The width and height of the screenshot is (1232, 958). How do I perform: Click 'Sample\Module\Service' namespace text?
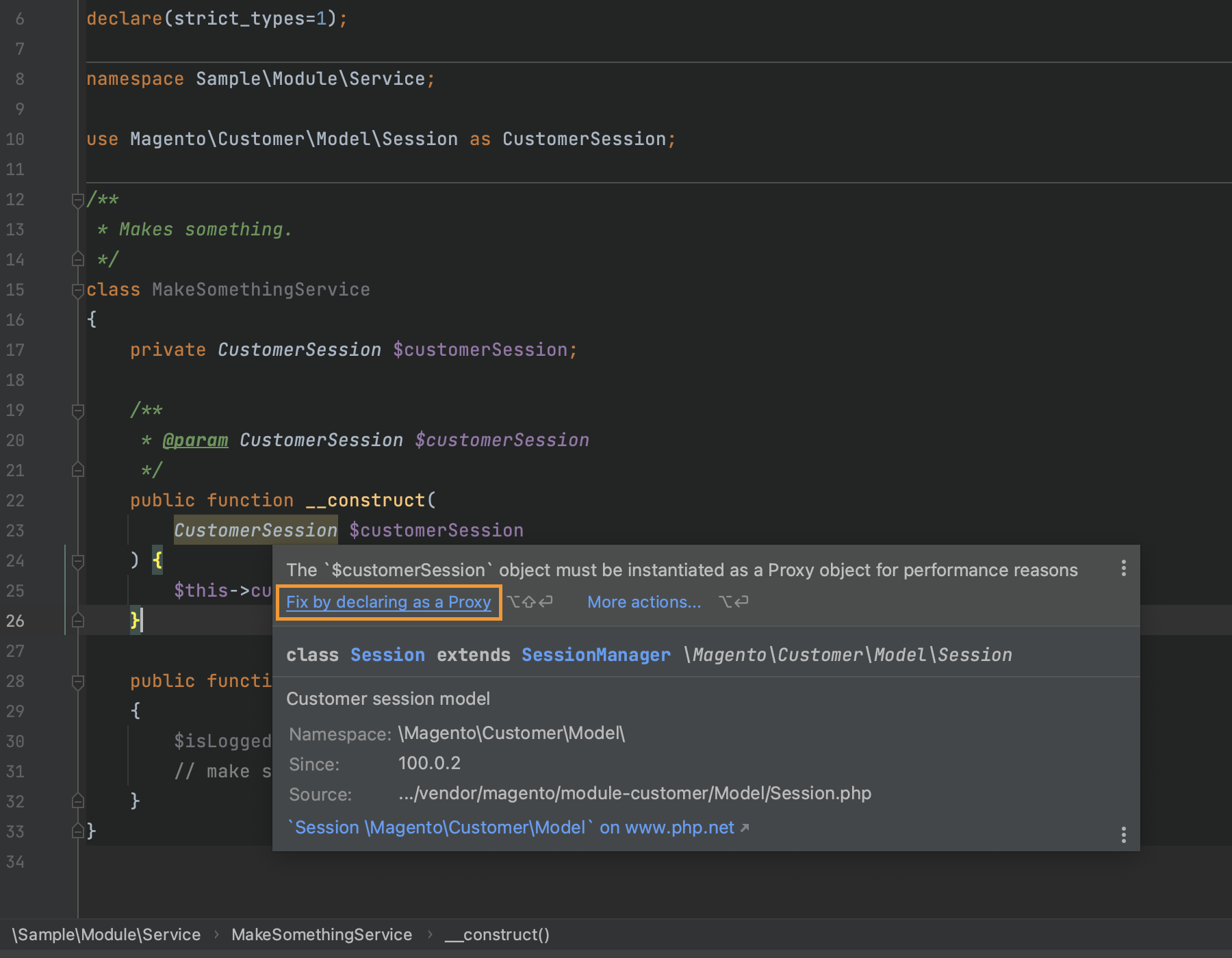click(x=311, y=79)
